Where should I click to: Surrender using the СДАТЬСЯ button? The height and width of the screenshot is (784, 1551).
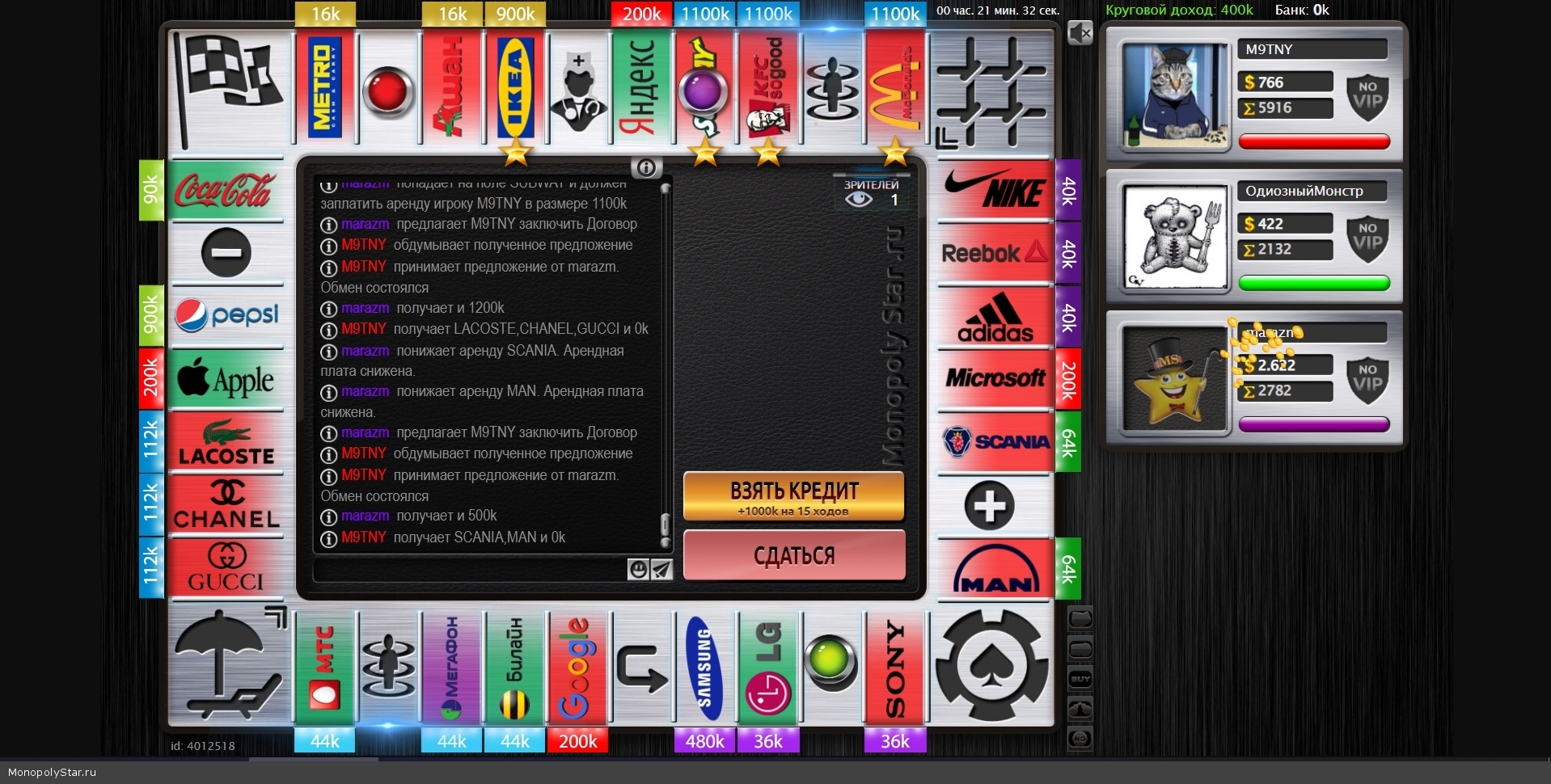tap(794, 555)
